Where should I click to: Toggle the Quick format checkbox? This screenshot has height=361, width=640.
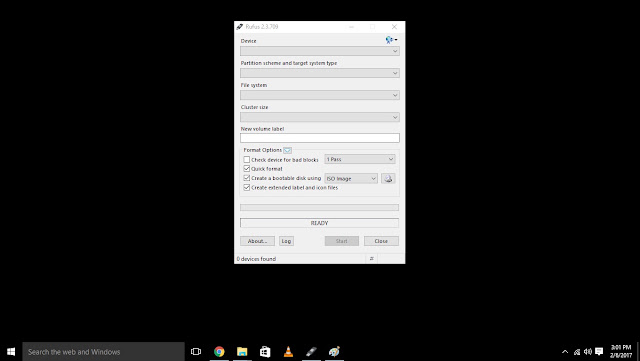point(247,169)
